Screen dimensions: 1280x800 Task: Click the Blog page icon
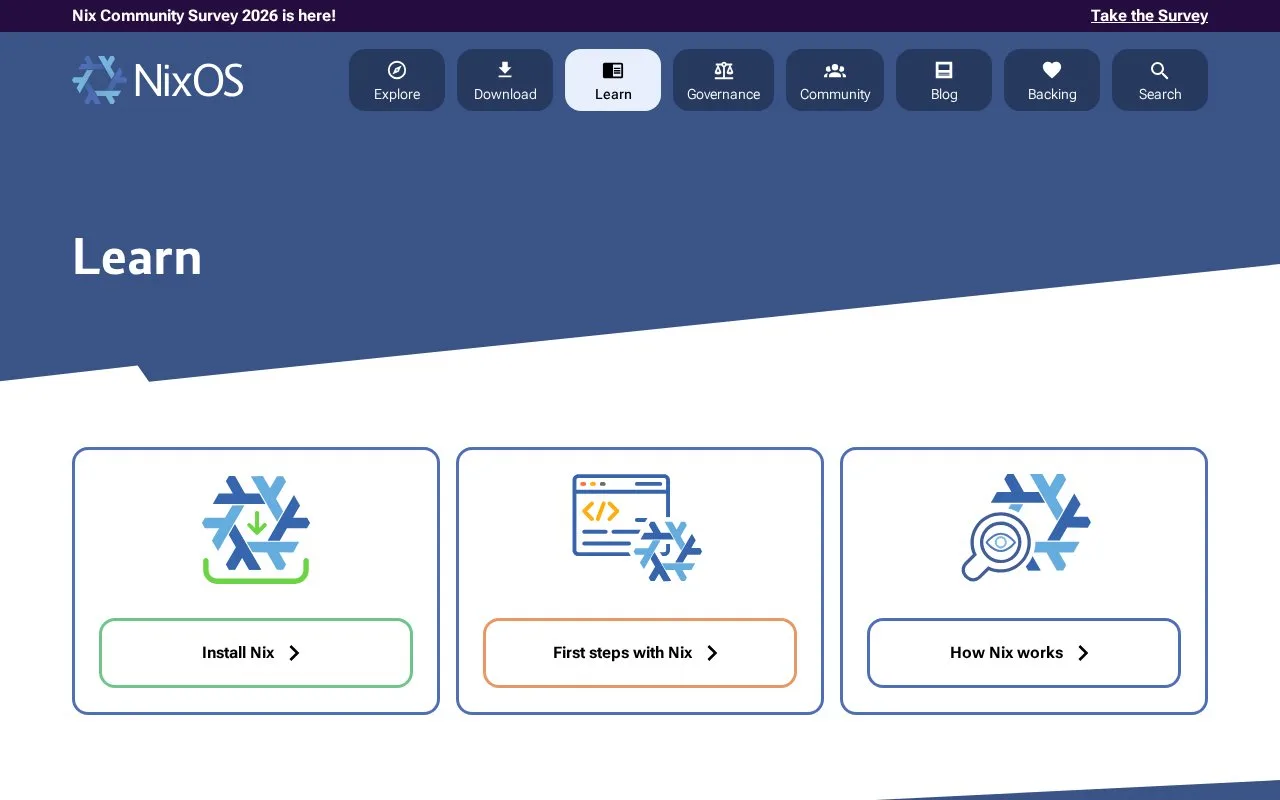pos(944,70)
